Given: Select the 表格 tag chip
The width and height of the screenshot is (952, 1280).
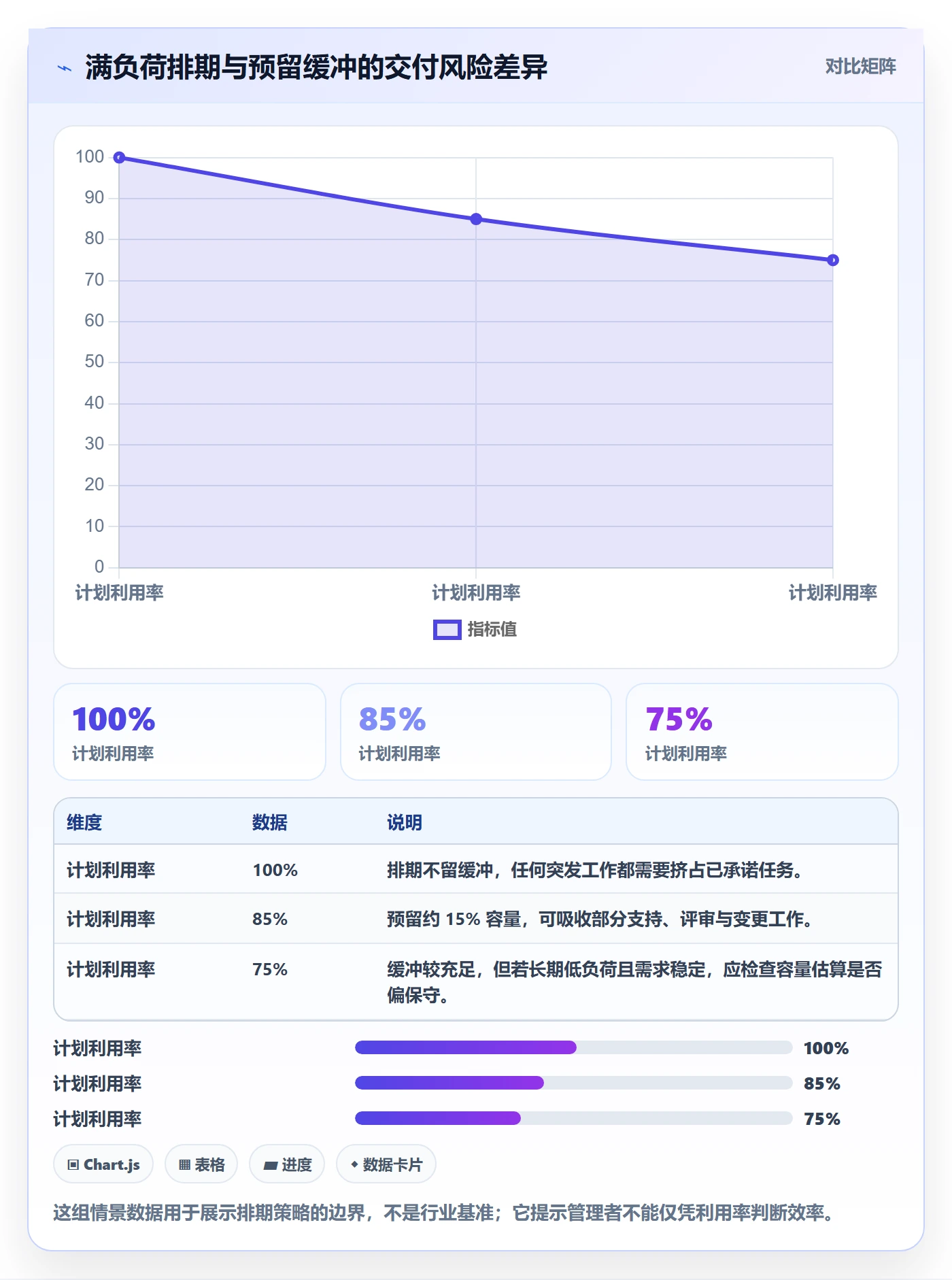Looking at the screenshot, I should tap(201, 1164).
